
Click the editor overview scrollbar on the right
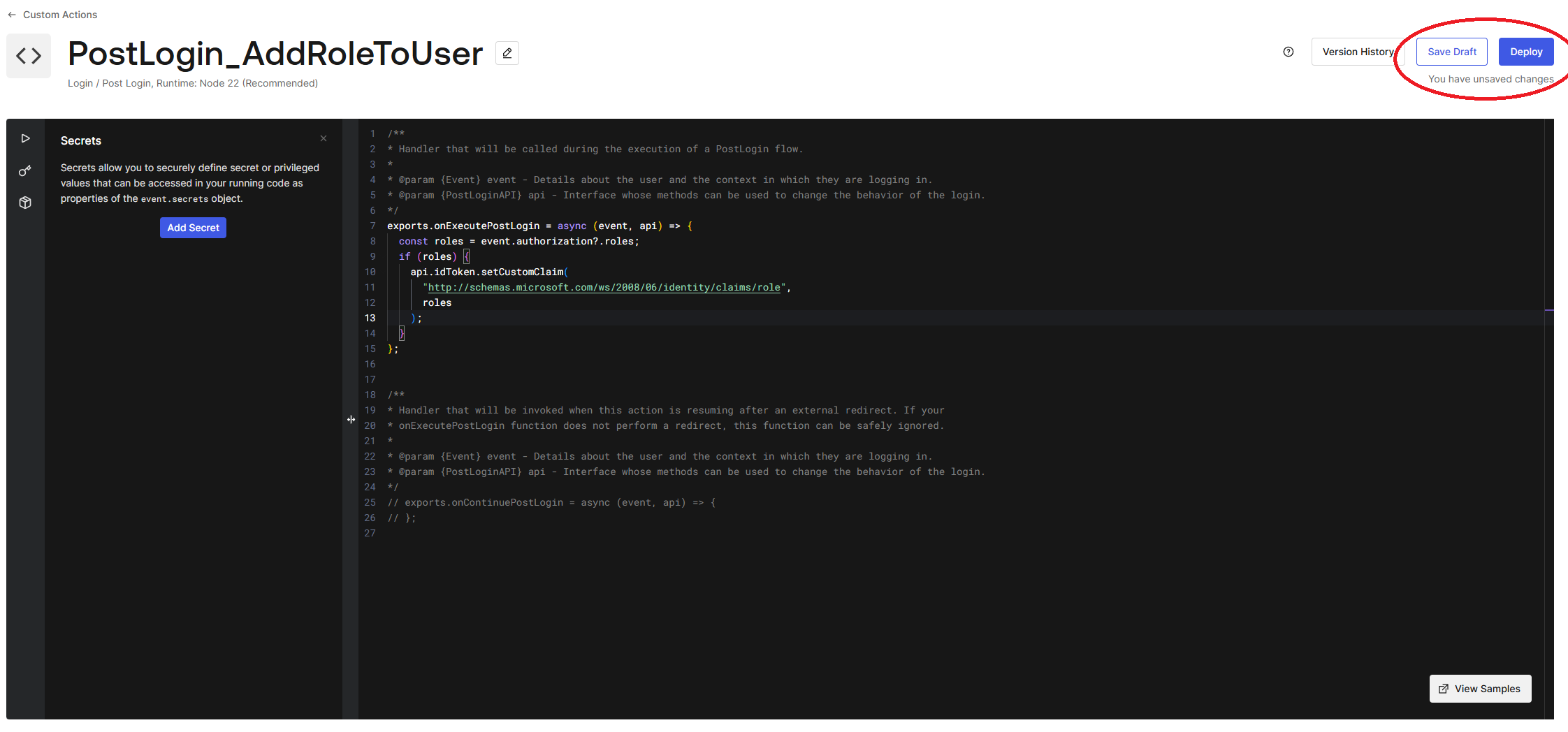pyautogui.click(x=1549, y=419)
